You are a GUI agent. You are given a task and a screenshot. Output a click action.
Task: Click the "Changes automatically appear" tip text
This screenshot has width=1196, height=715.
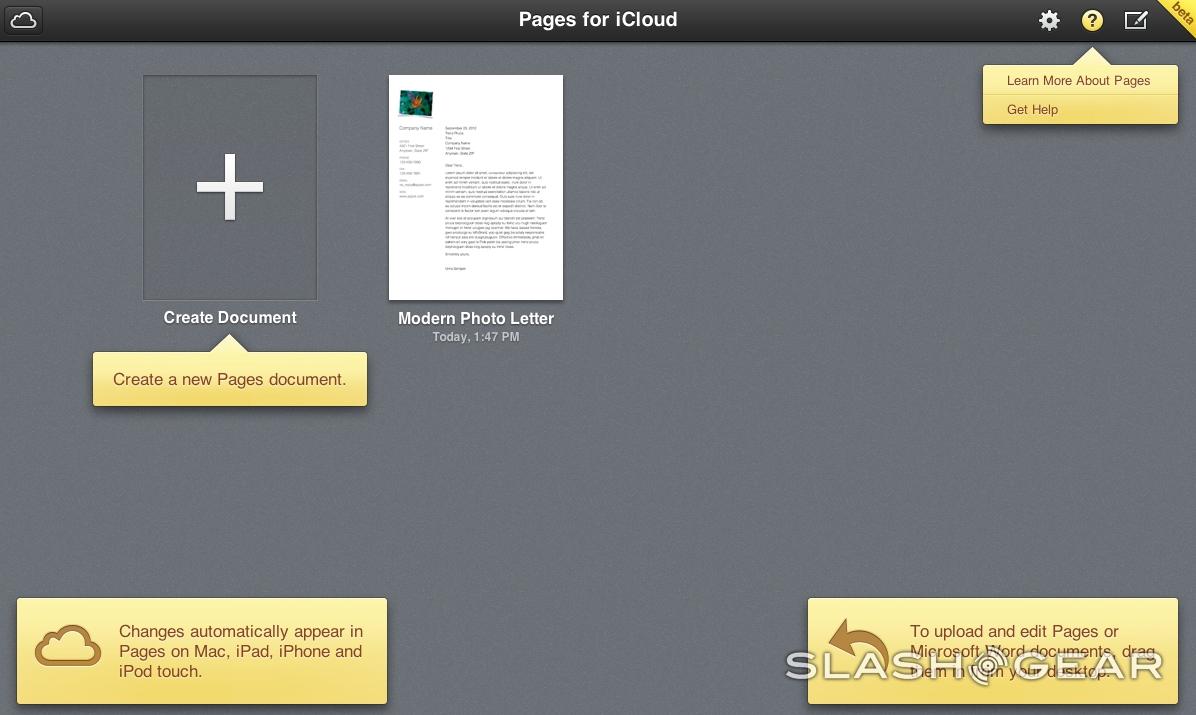coord(240,651)
